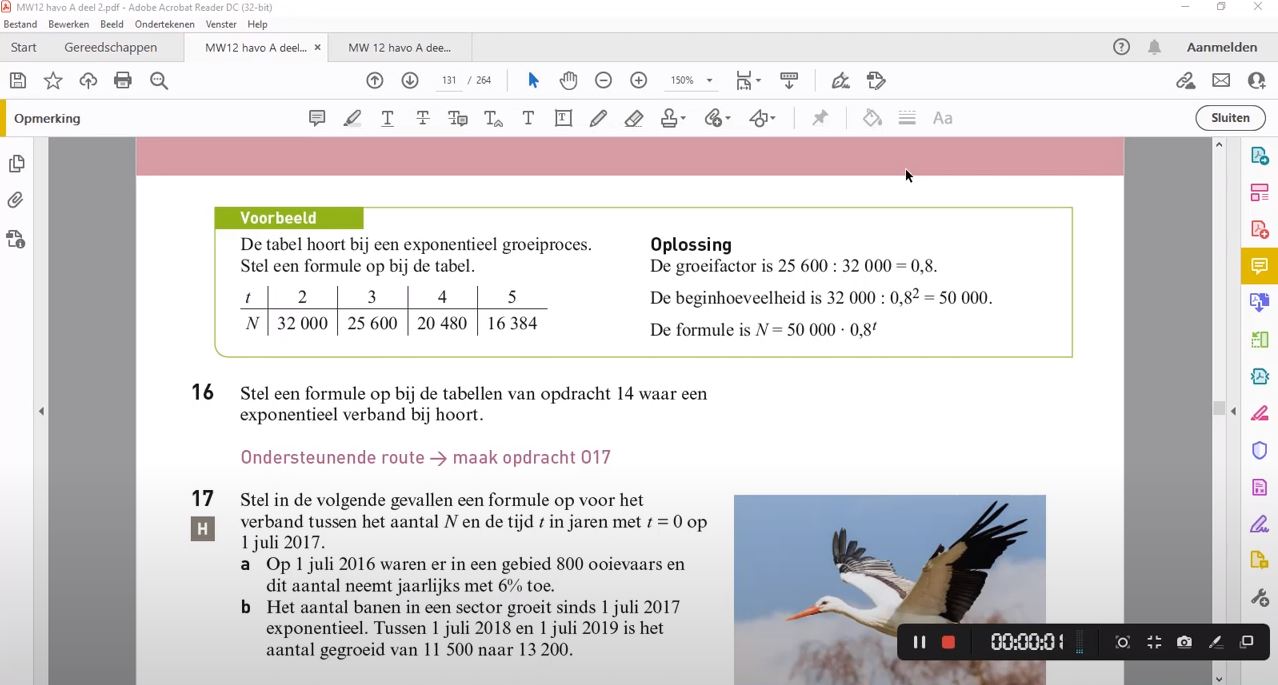
Task: Open the page thumbnails panel
Action: [x=16, y=164]
